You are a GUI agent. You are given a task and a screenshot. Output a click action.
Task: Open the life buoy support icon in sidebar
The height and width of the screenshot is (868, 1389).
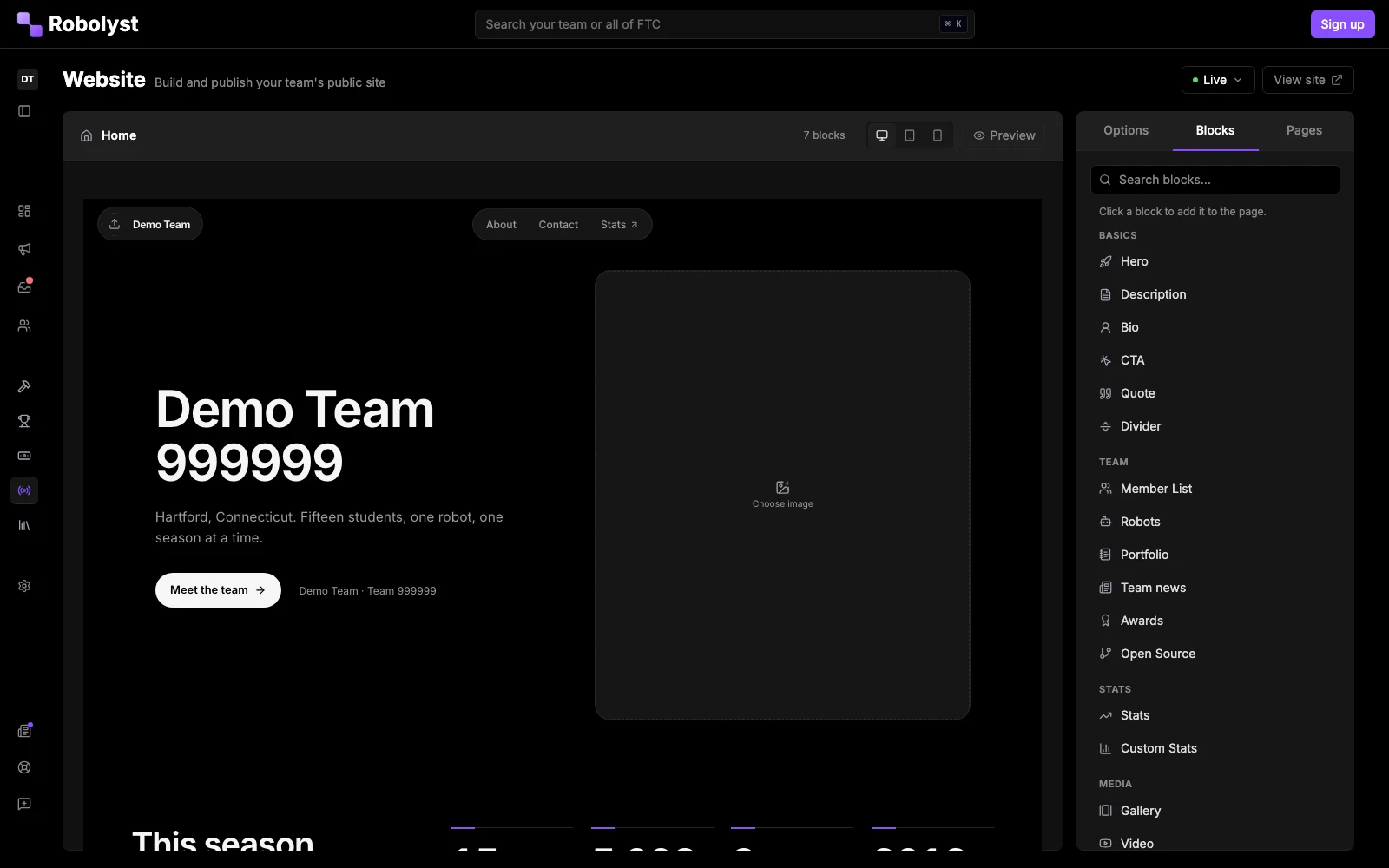pyautogui.click(x=24, y=767)
